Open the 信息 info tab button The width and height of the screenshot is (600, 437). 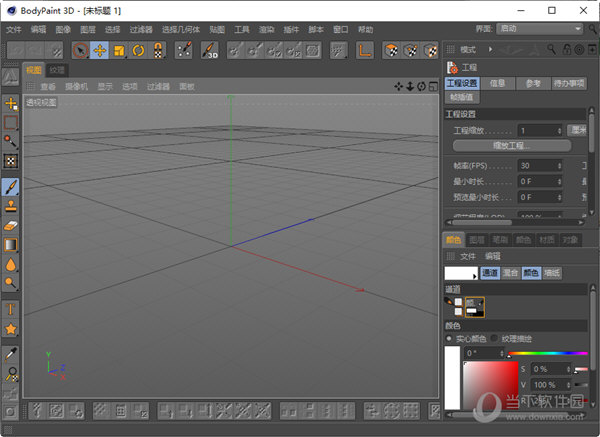click(497, 83)
